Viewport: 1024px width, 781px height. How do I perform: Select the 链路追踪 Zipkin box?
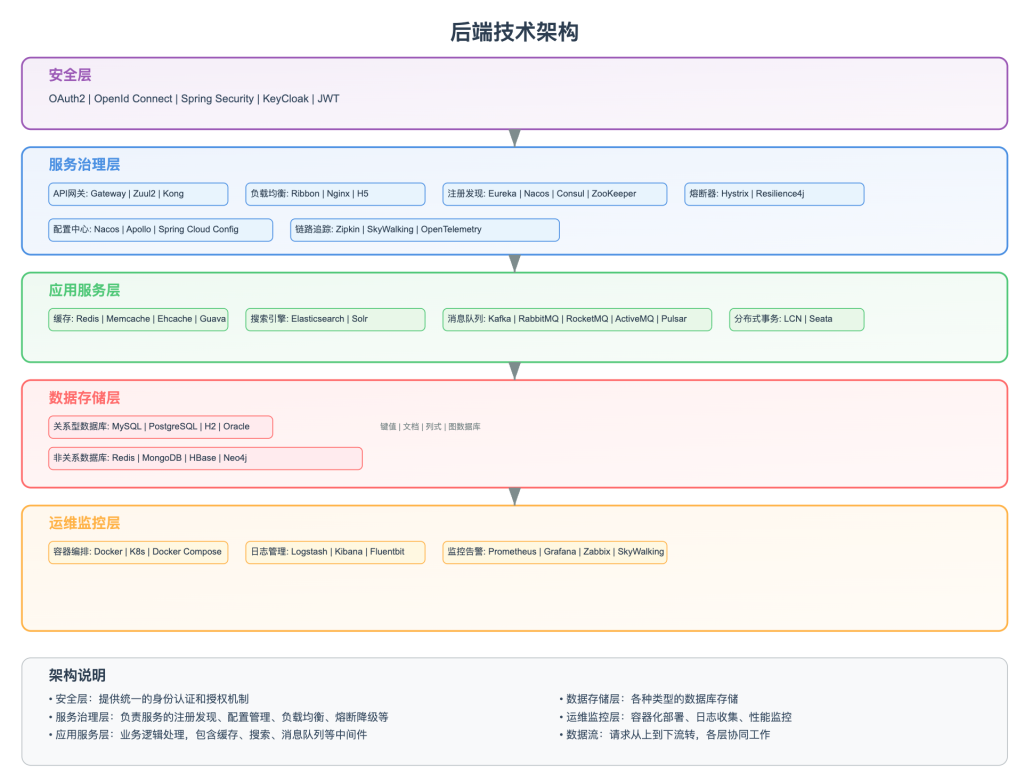click(424, 230)
